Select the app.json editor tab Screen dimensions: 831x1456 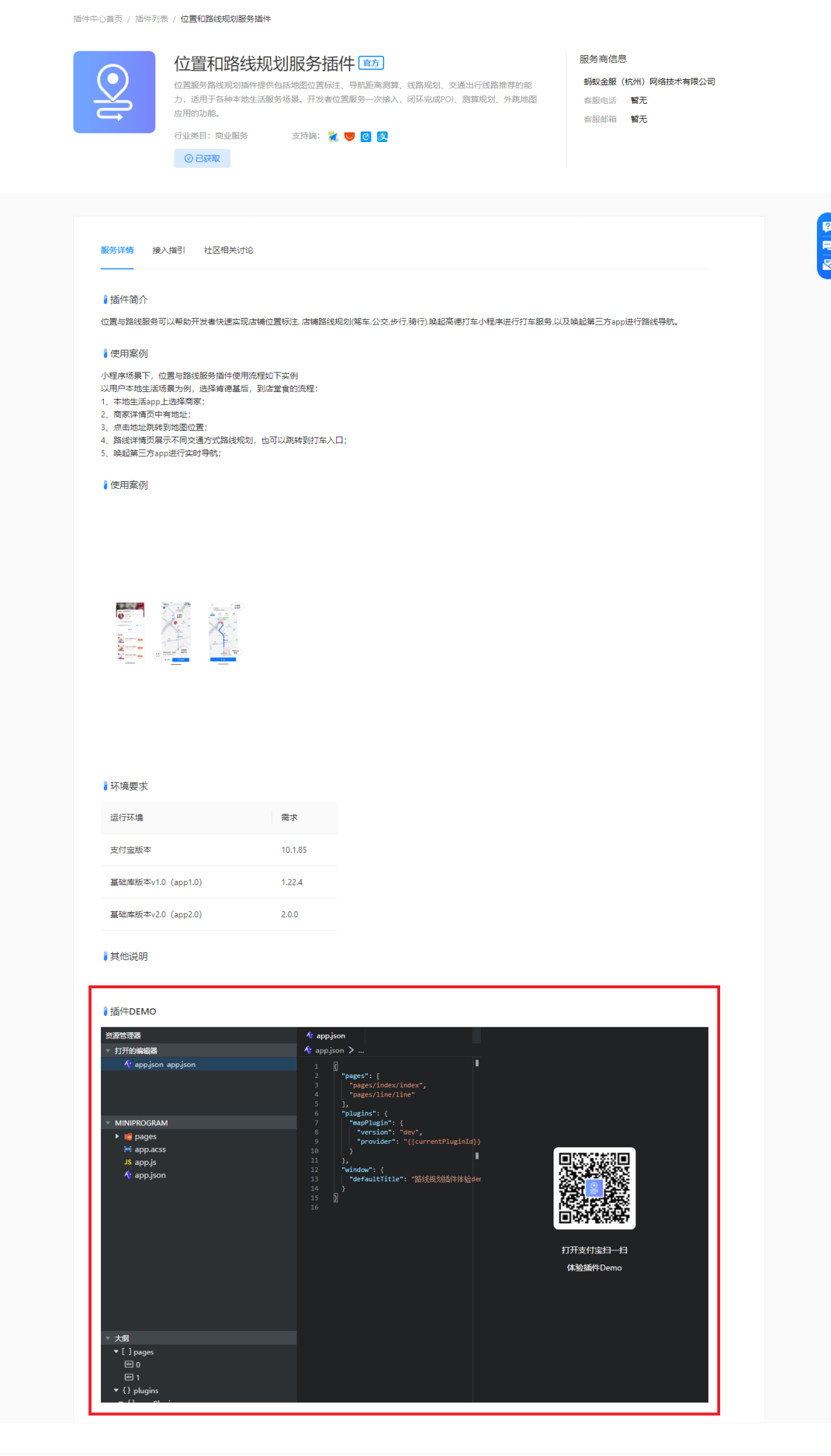(x=330, y=1036)
